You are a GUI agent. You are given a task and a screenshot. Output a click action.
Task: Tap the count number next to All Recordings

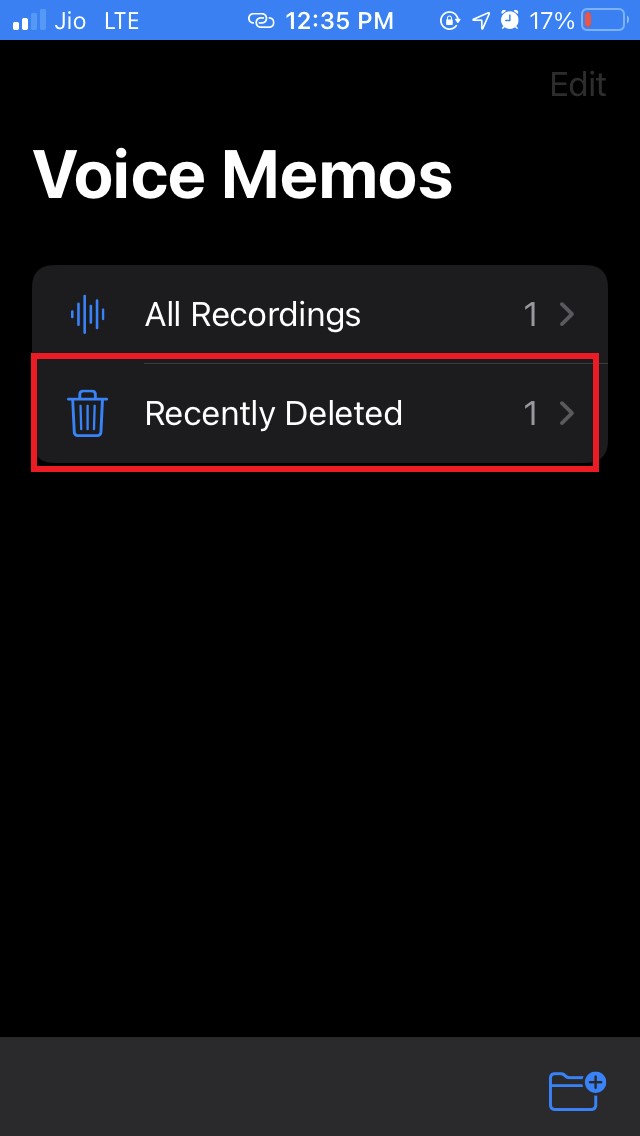[x=531, y=314]
